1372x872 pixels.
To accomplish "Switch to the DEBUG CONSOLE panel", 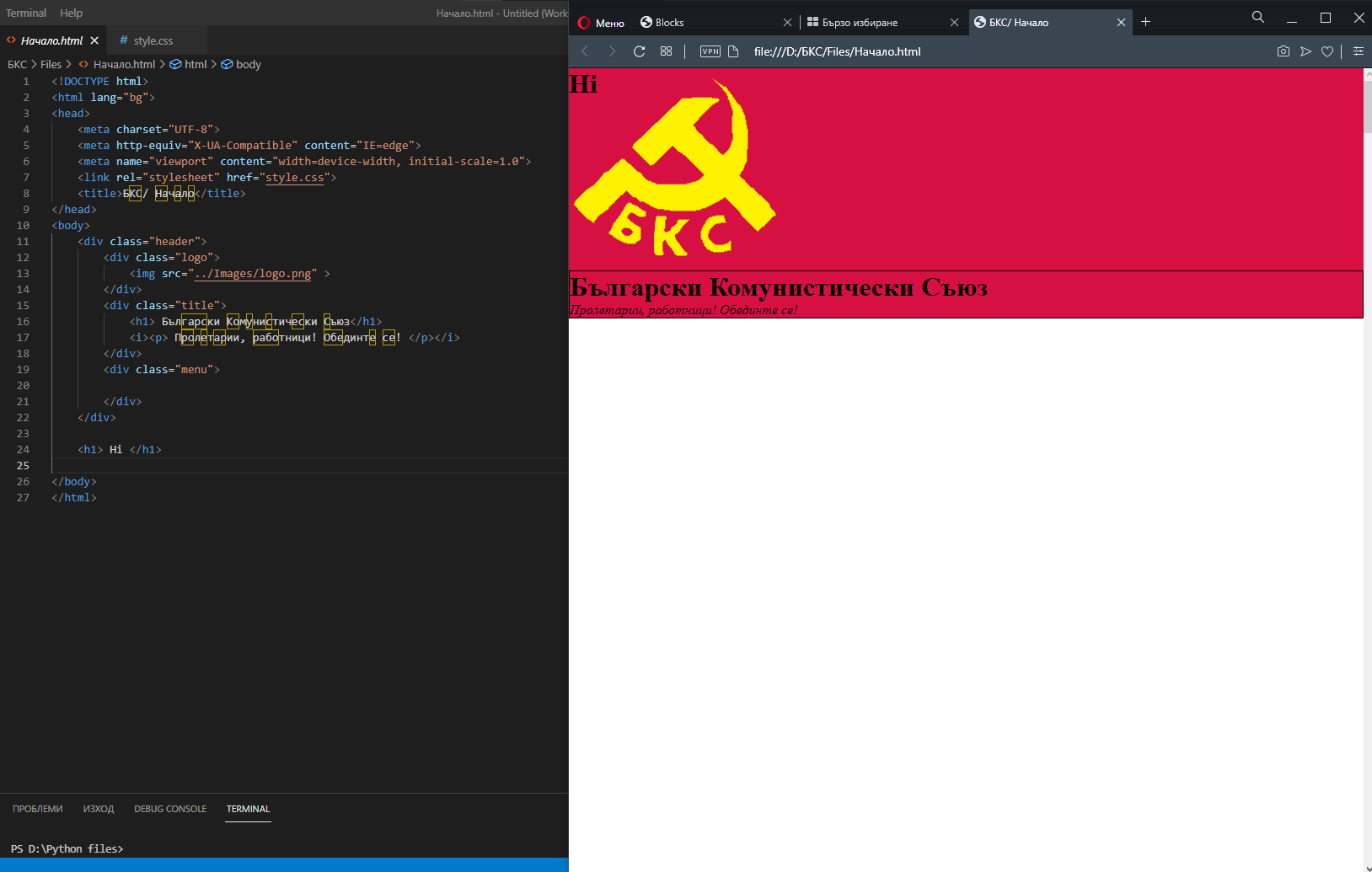I will click(x=170, y=809).
